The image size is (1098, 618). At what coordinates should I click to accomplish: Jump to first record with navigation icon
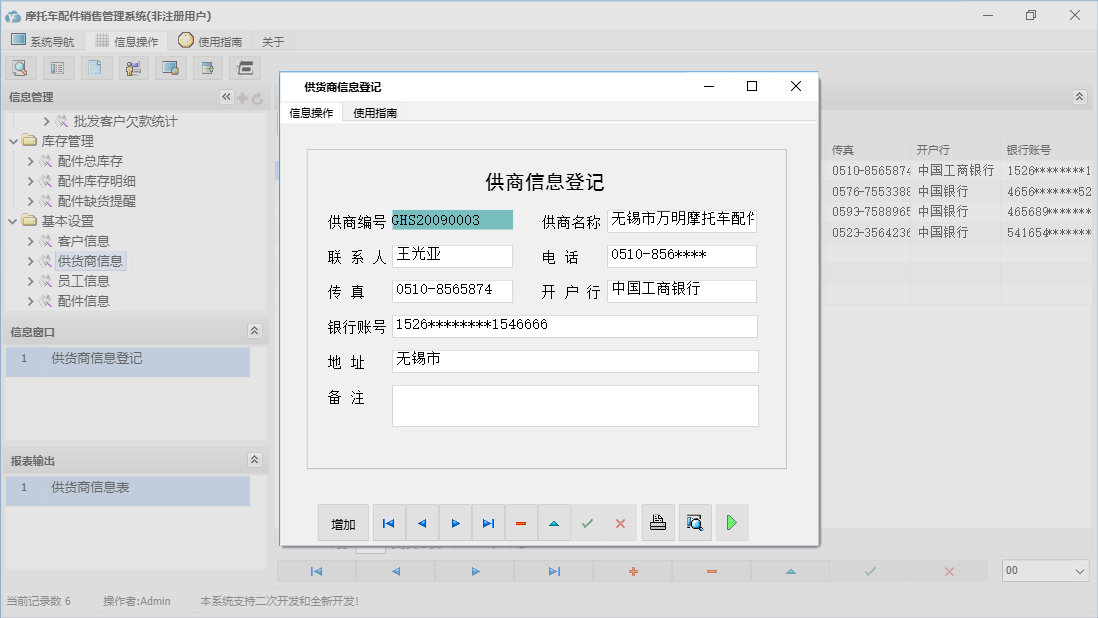[x=388, y=522]
